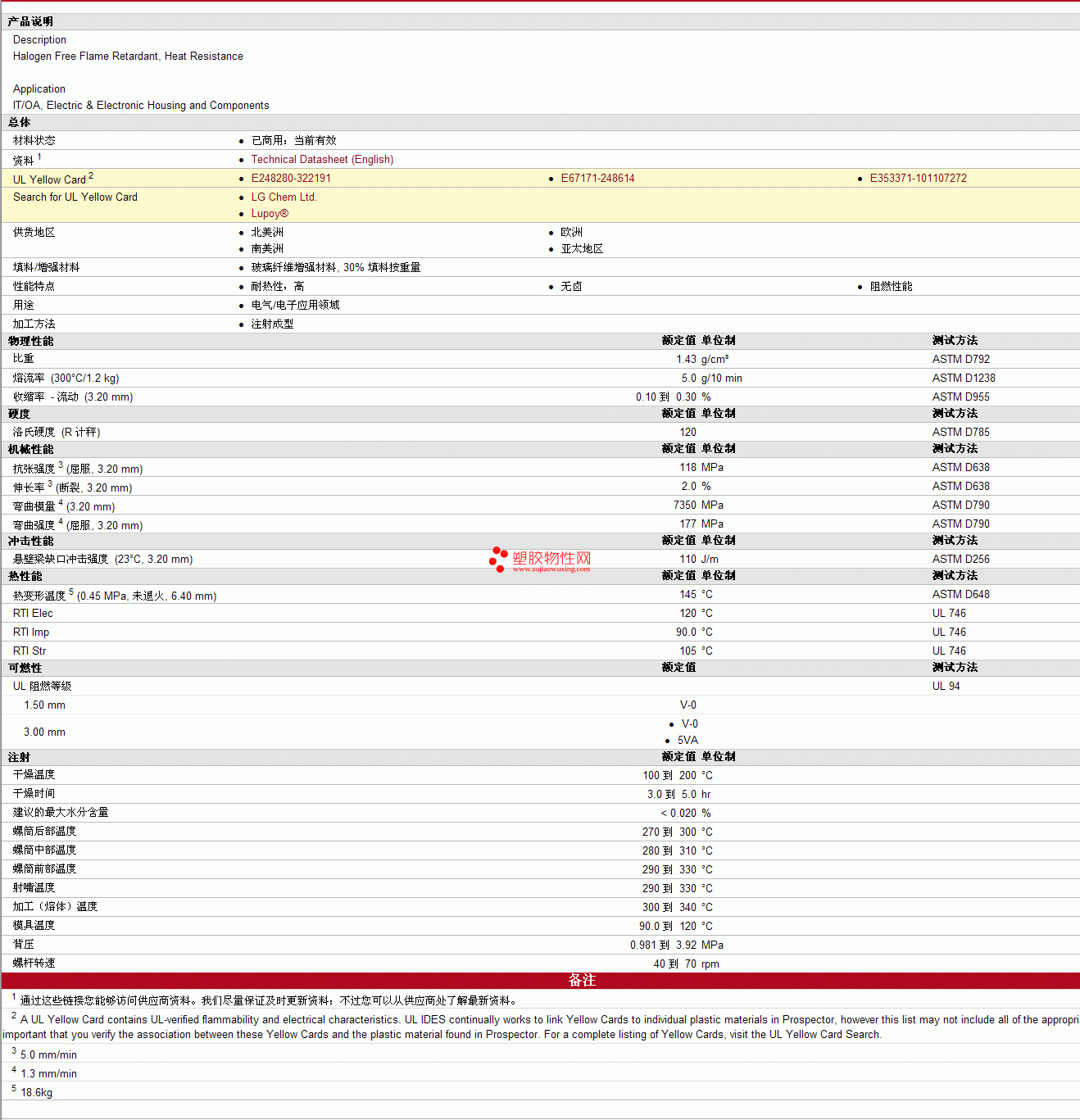The width and height of the screenshot is (1080, 1120).
Task: Click the 欧洲 region entry
Action: click(571, 233)
